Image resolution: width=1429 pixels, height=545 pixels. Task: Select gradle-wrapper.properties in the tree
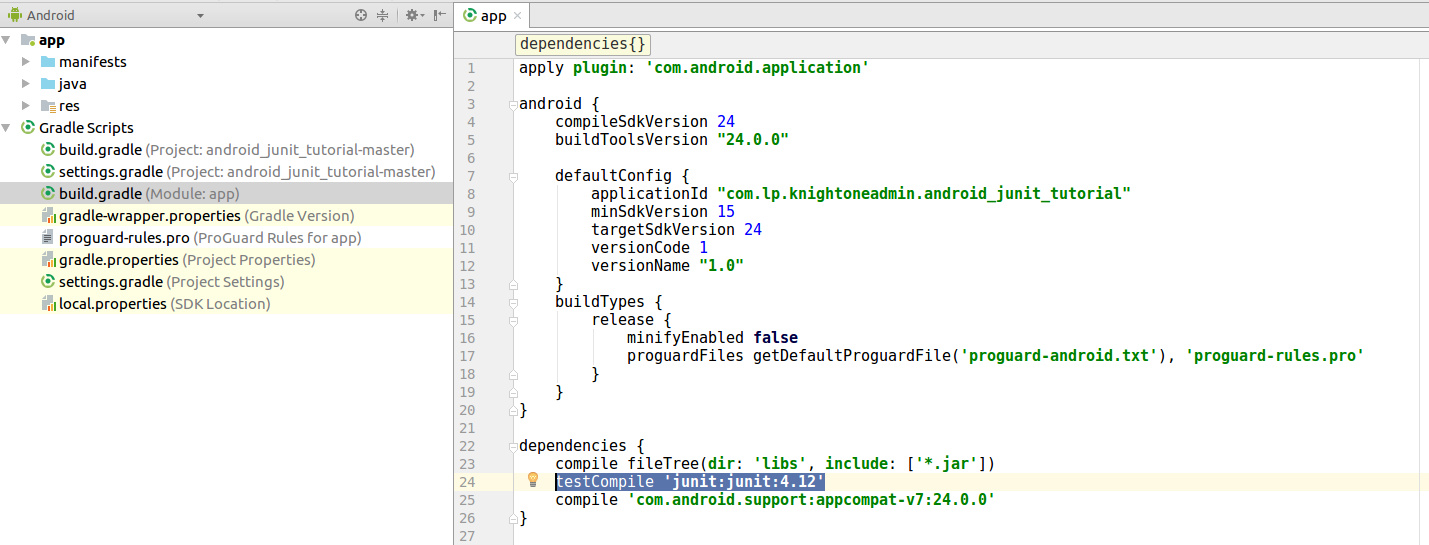point(149,216)
